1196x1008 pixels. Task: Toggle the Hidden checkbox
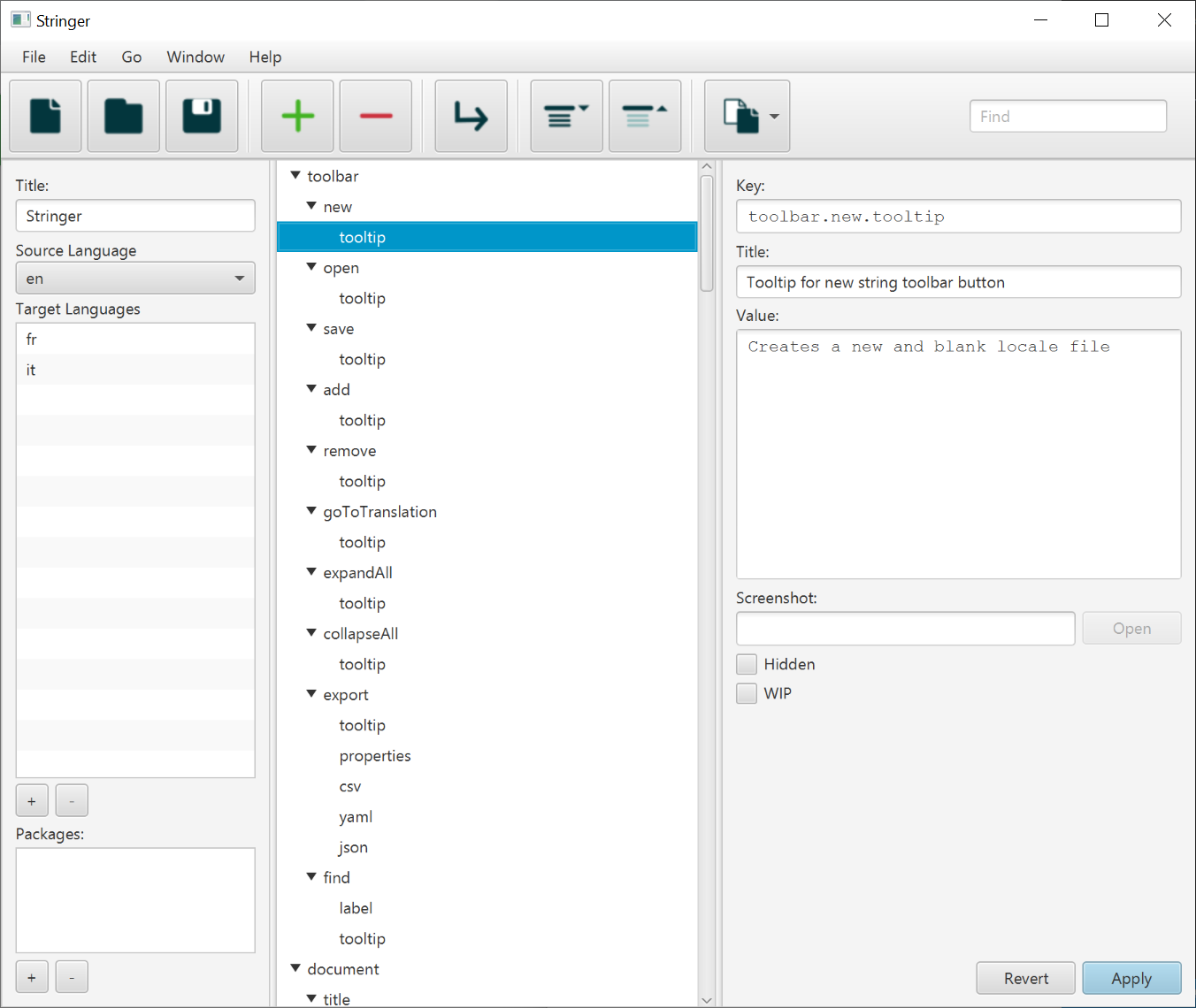click(747, 664)
